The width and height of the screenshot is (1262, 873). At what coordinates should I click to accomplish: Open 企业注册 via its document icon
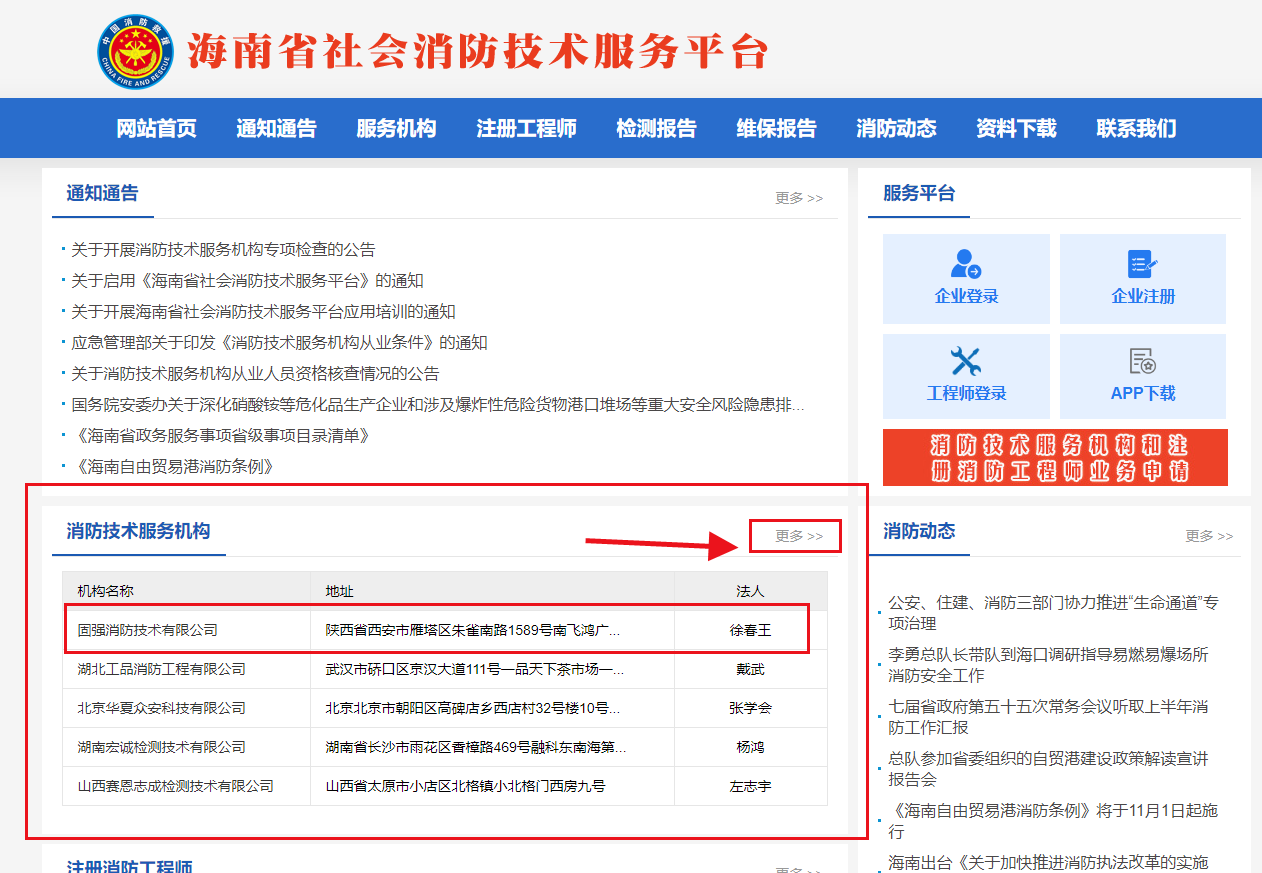pyautogui.click(x=1142, y=264)
